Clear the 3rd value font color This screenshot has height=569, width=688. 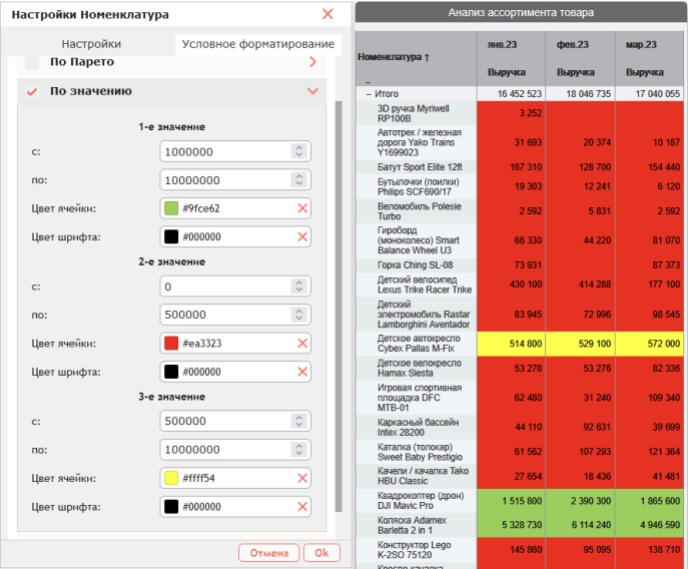(x=302, y=507)
